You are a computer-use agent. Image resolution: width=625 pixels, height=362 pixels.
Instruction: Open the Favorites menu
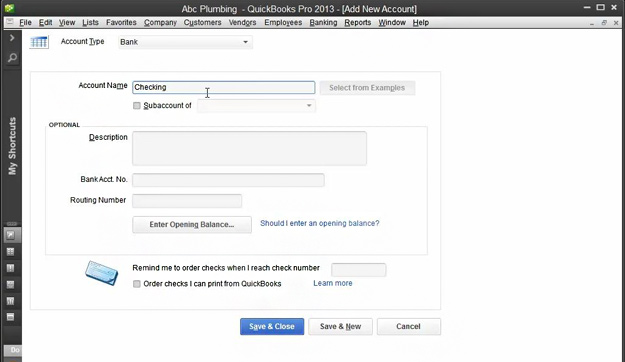[x=121, y=22]
